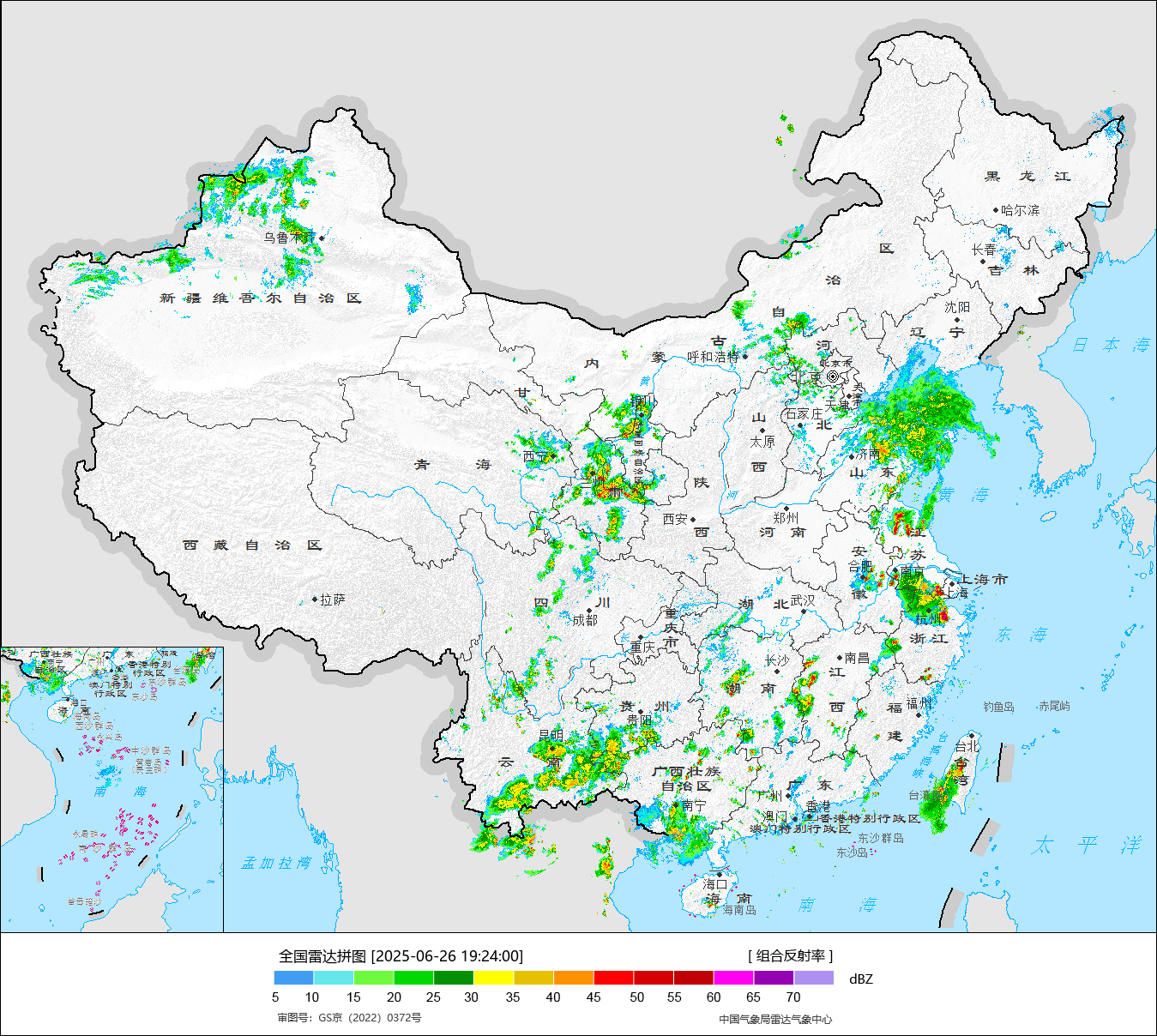Viewport: 1157px width, 1036px height.
Task: Select the bright red 45 dBZ legend swatch
Action: [x=613, y=978]
